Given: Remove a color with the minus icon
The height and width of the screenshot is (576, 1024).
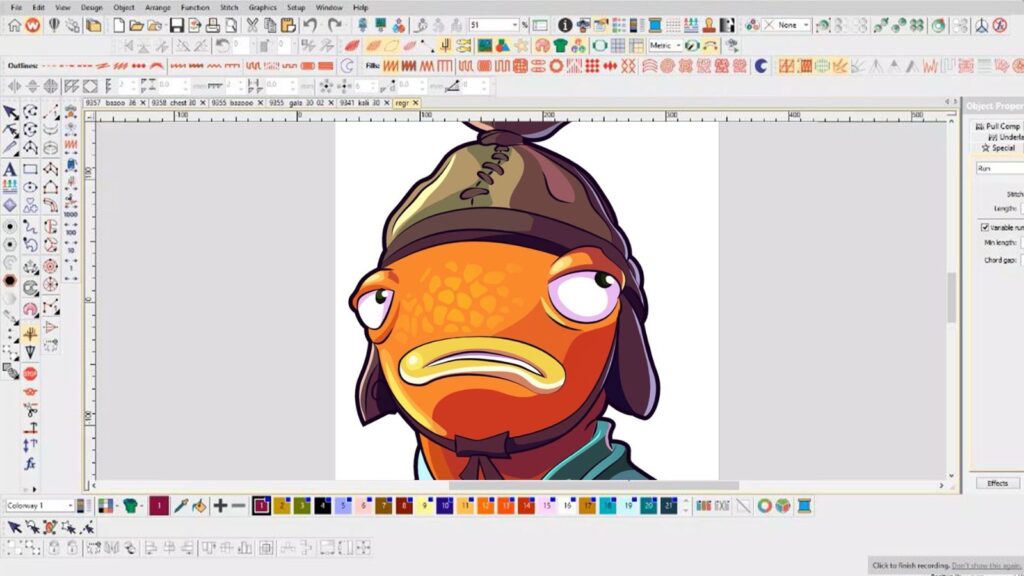Looking at the screenshot, I should click(x=239, y=505).
